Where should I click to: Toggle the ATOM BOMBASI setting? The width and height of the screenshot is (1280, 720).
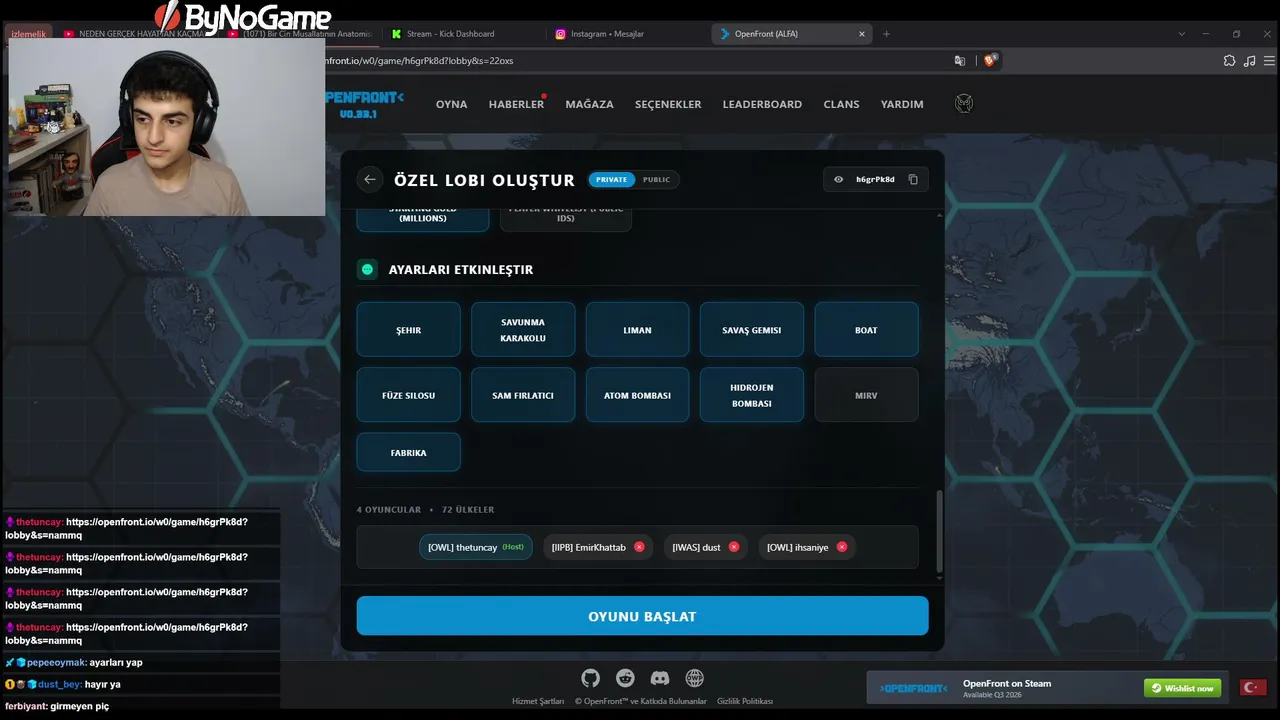coord(637,395)
